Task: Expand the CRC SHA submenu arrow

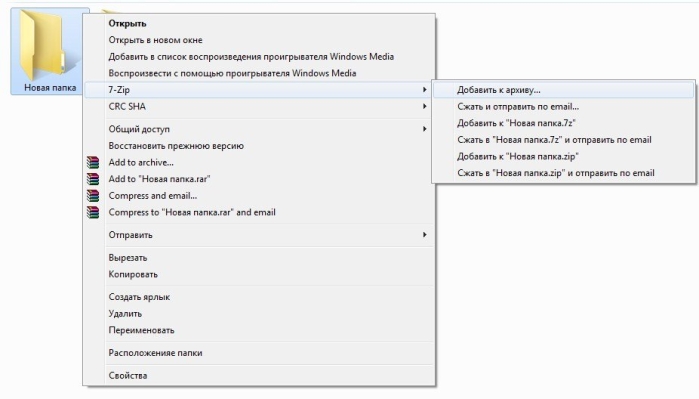Action: [x=424, y=107]
